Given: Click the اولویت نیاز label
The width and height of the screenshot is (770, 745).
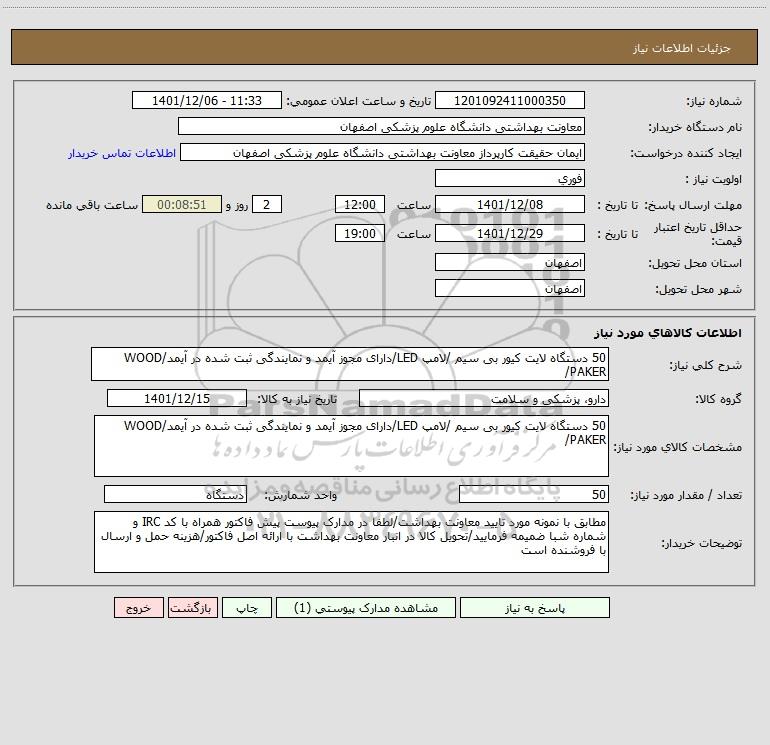Looking at the screenshot, I should click(x=714, y=179).
